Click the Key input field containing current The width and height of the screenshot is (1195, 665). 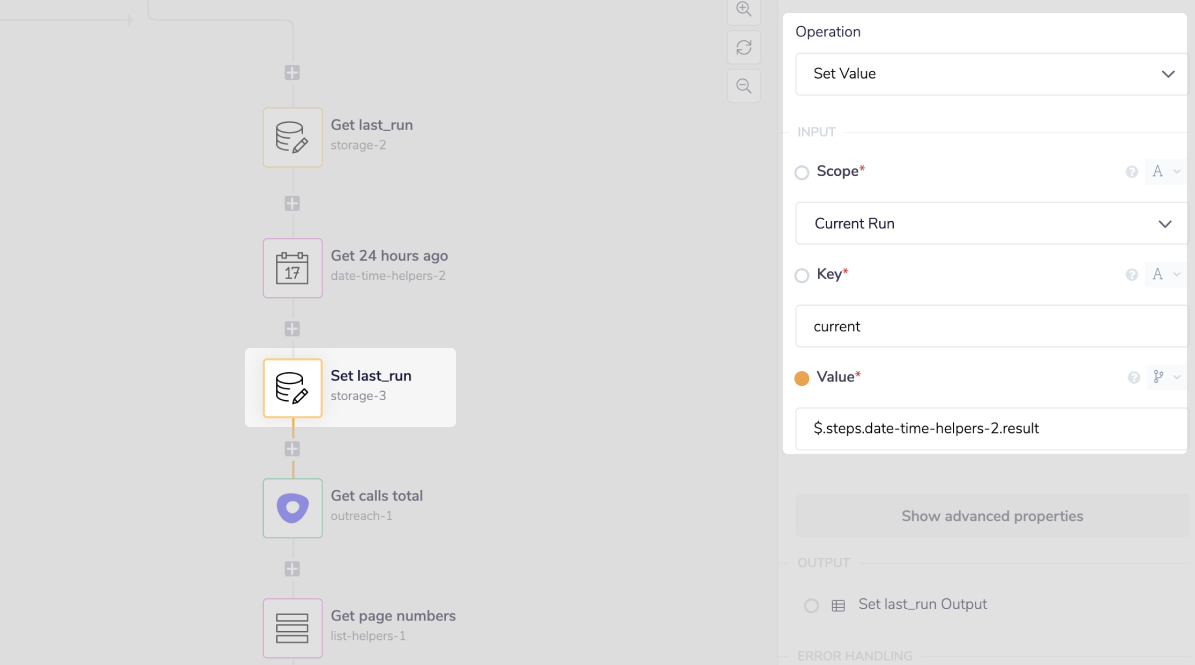pos(990,327)
